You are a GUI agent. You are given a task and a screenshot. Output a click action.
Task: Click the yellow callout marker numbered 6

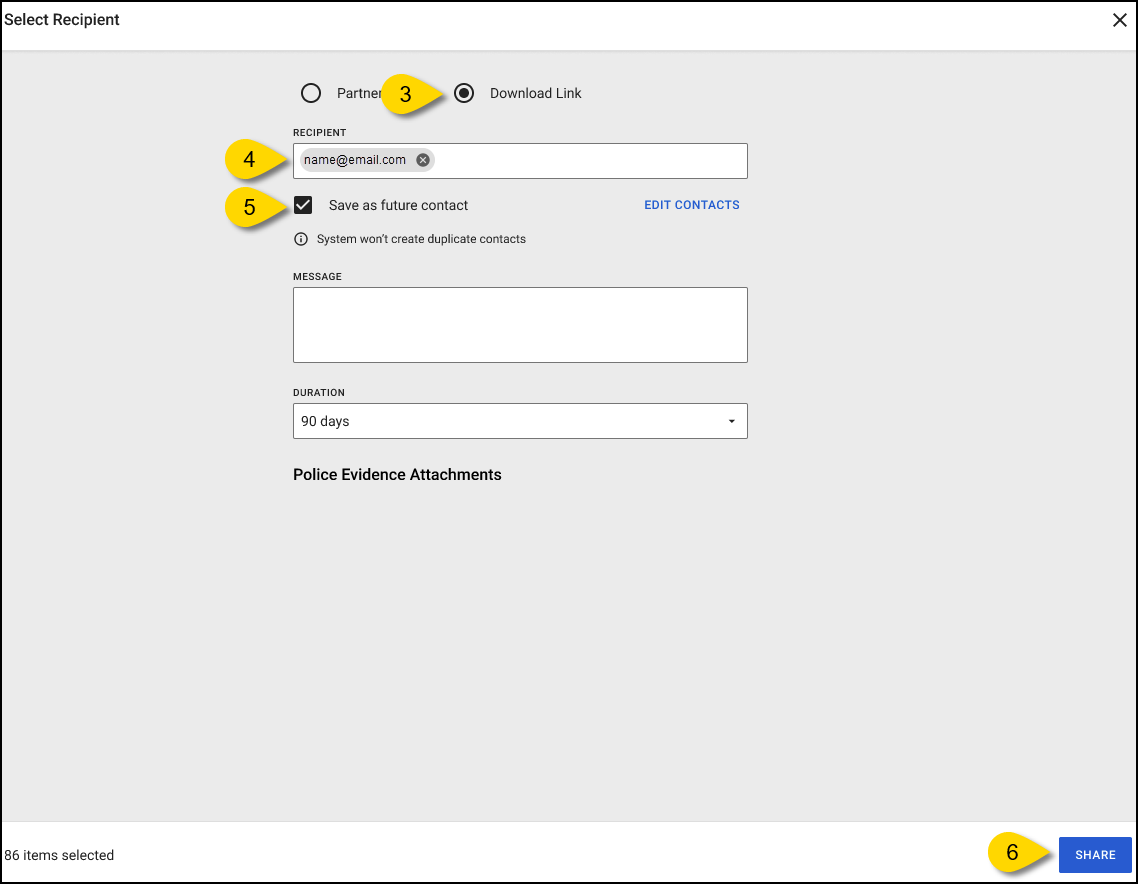tap(1013, 854)
